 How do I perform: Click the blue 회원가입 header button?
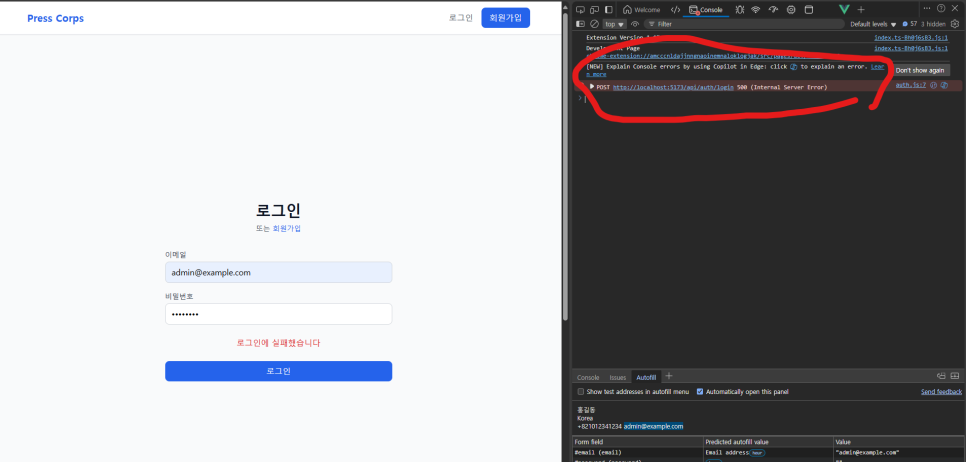pos(505,18)
